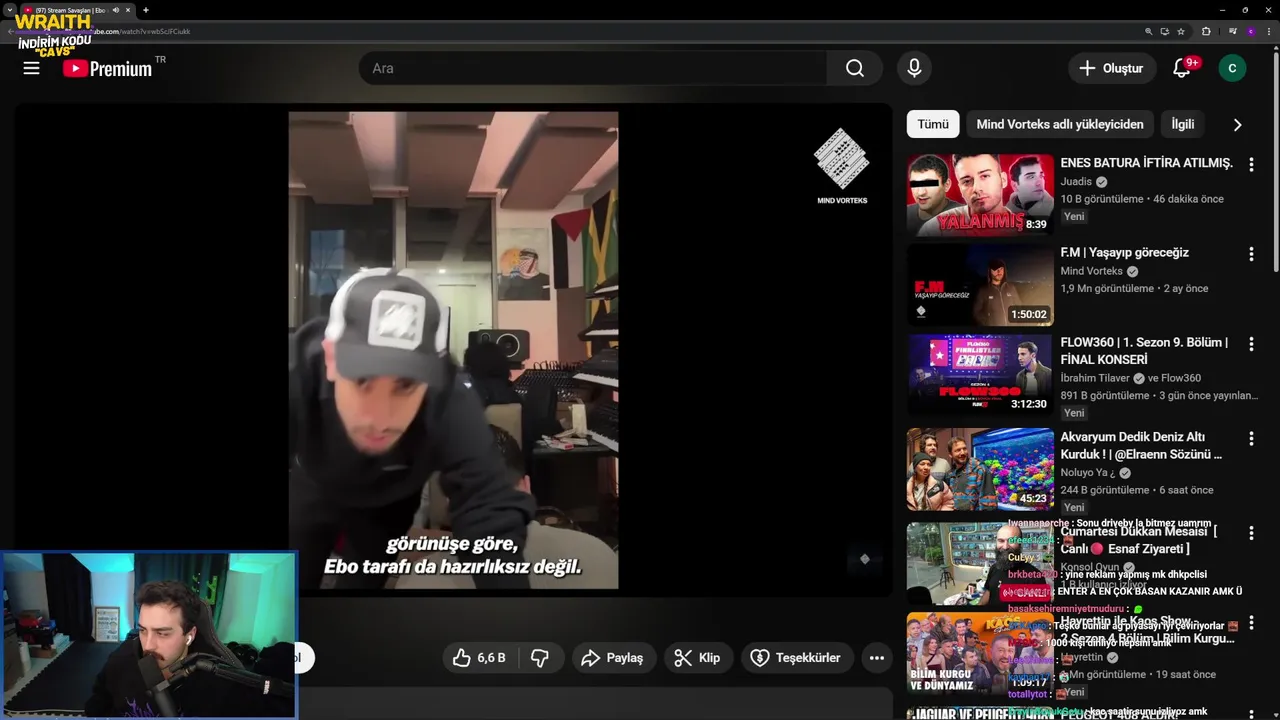The image size is (1280, 720).
Task: Start voice search with the microphone icon
Action: [x=913, y=68]
